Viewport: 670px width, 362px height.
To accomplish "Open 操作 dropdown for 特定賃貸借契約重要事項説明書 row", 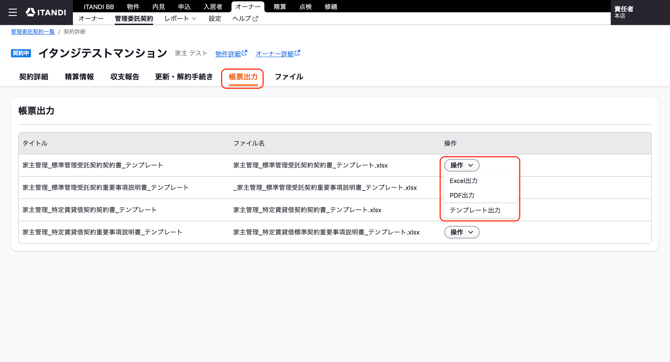I will pyautogui.click(x=461, y=232).
